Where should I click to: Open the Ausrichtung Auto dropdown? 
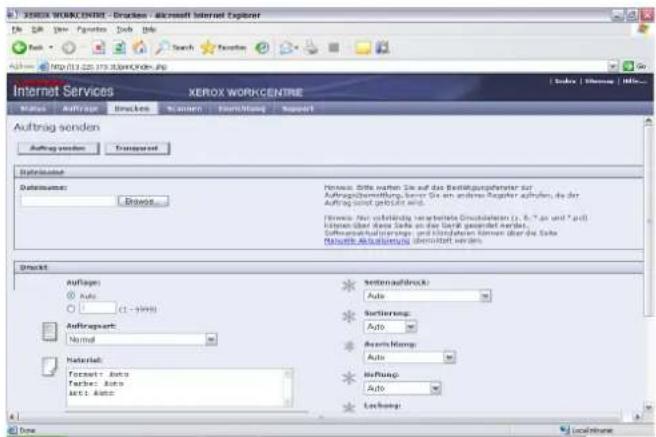coord(409,358)
